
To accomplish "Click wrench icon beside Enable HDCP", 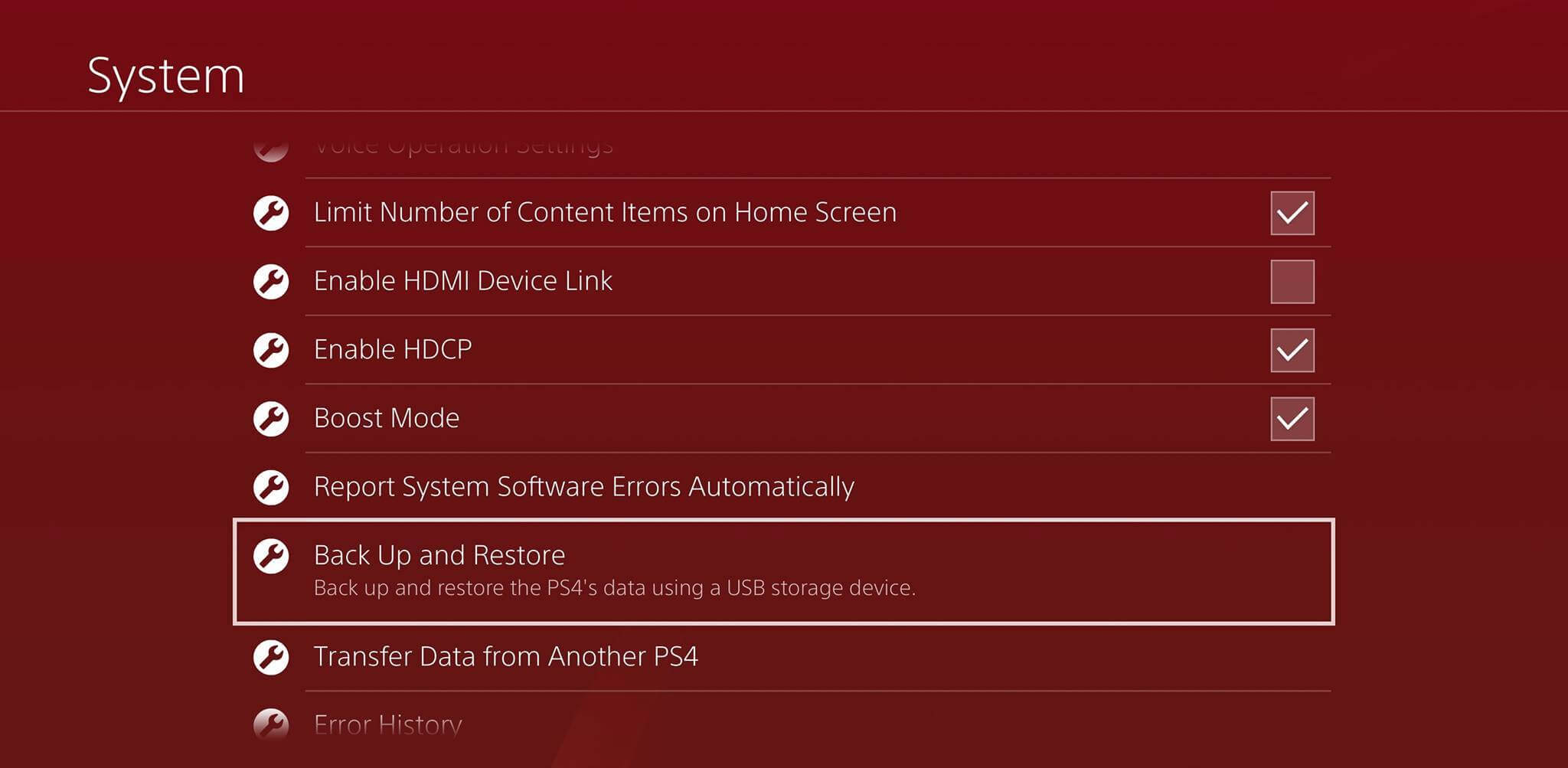I will point(271,350).
